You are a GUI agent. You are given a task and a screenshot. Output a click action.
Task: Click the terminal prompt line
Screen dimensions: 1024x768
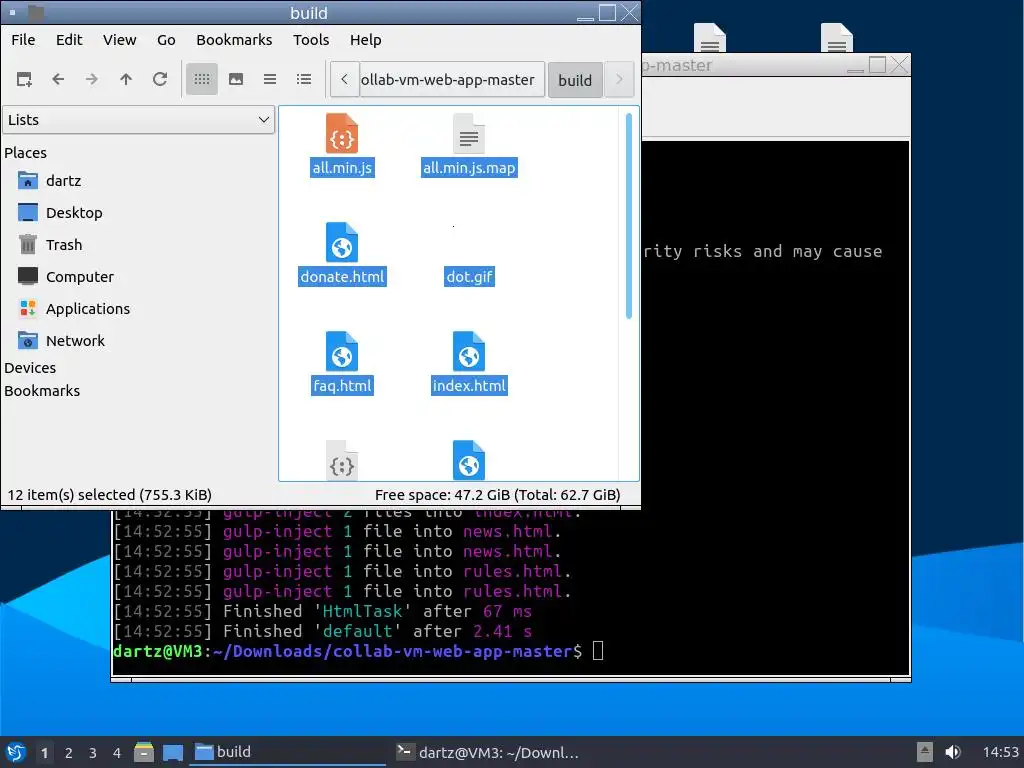[358, 651]
